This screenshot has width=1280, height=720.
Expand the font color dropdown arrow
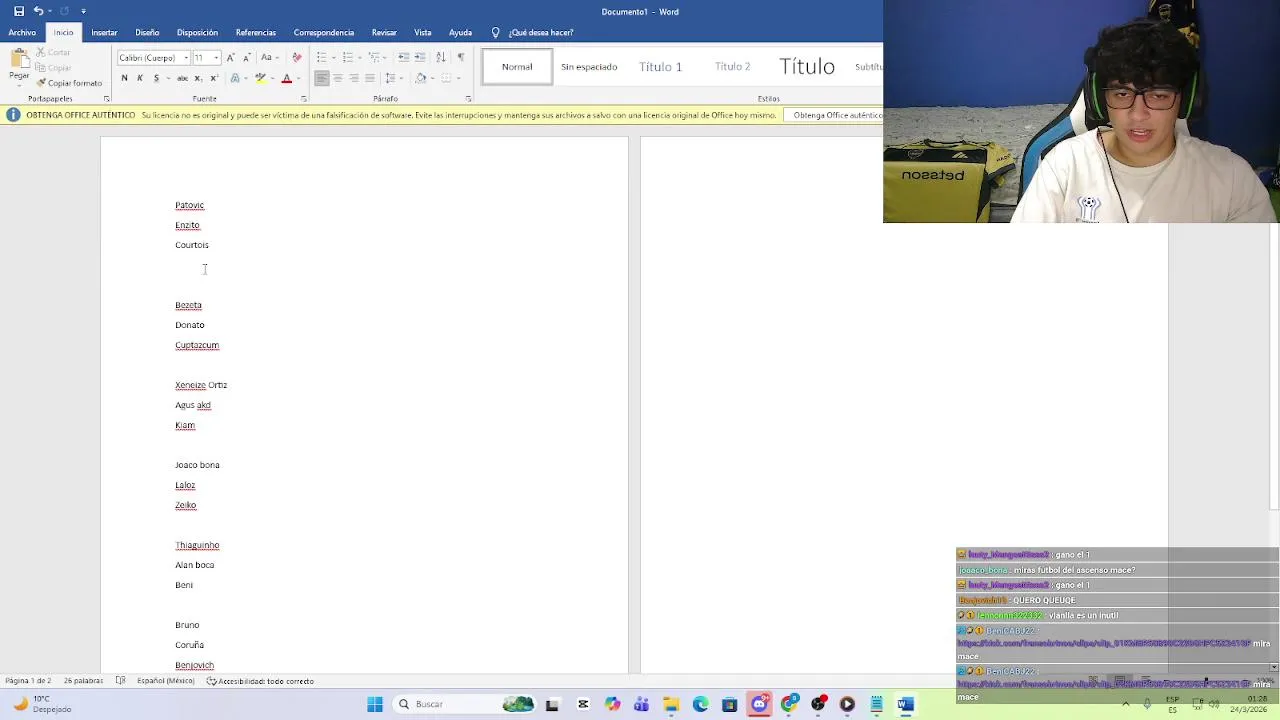[x=300, y=78]
